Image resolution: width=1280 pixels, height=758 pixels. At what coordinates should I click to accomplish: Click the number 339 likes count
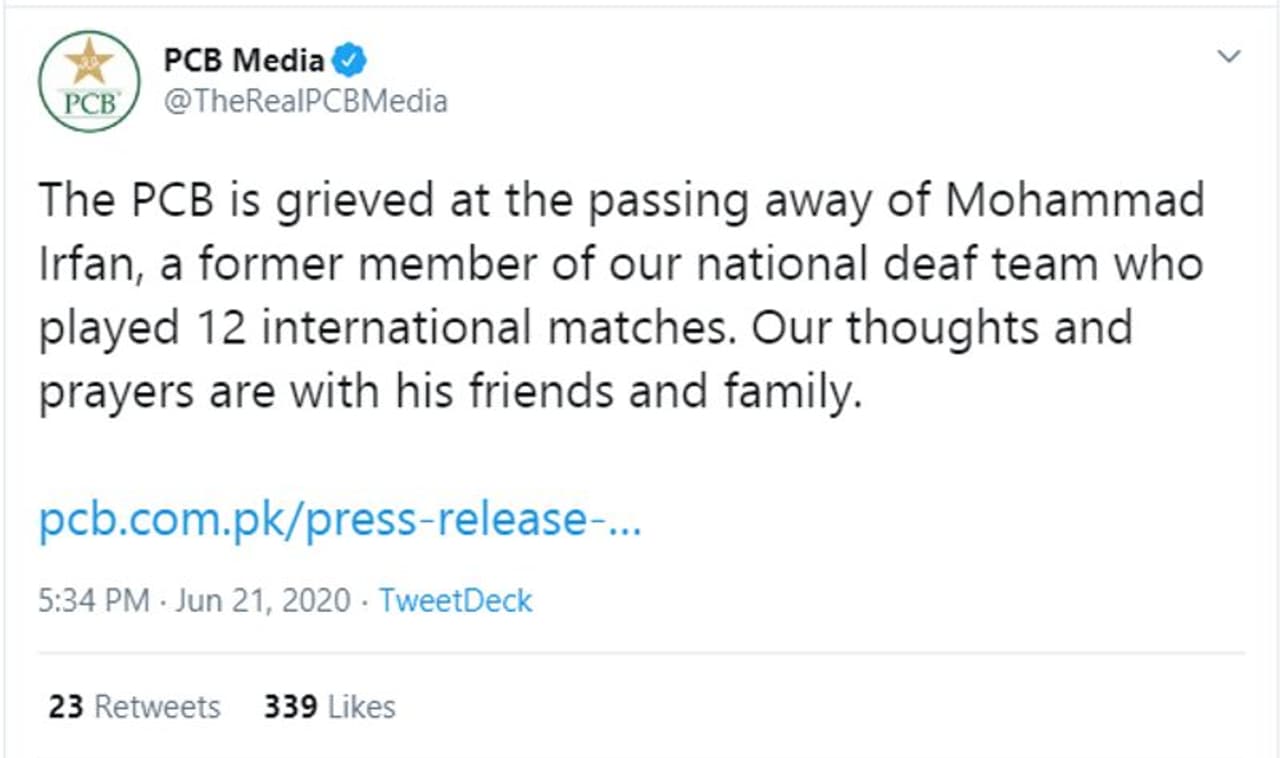click(290, 707)
